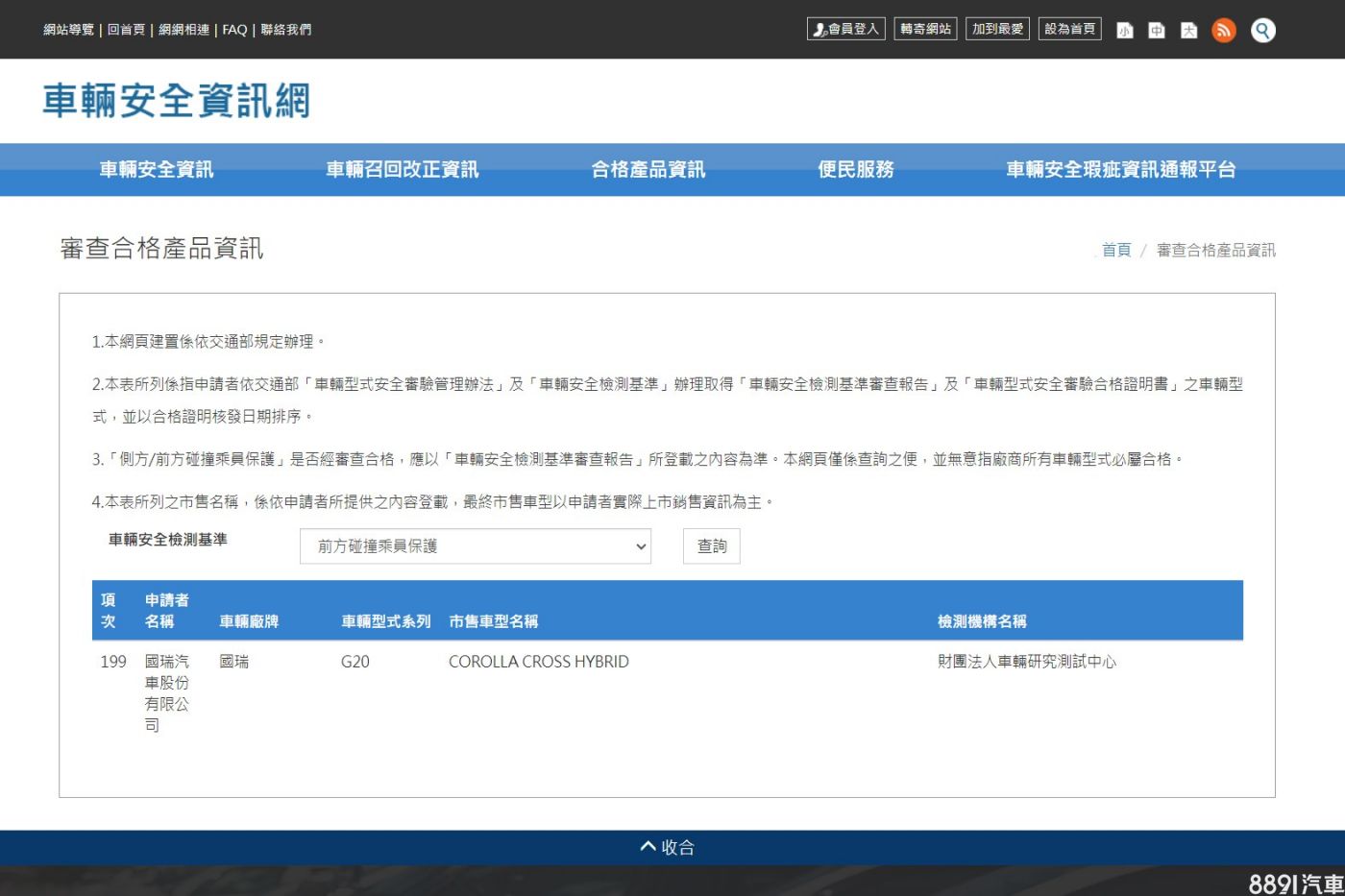Screen dimensions: 1345x896
Task: Set font size to small (小)
Action: (x=1124, y=31)
